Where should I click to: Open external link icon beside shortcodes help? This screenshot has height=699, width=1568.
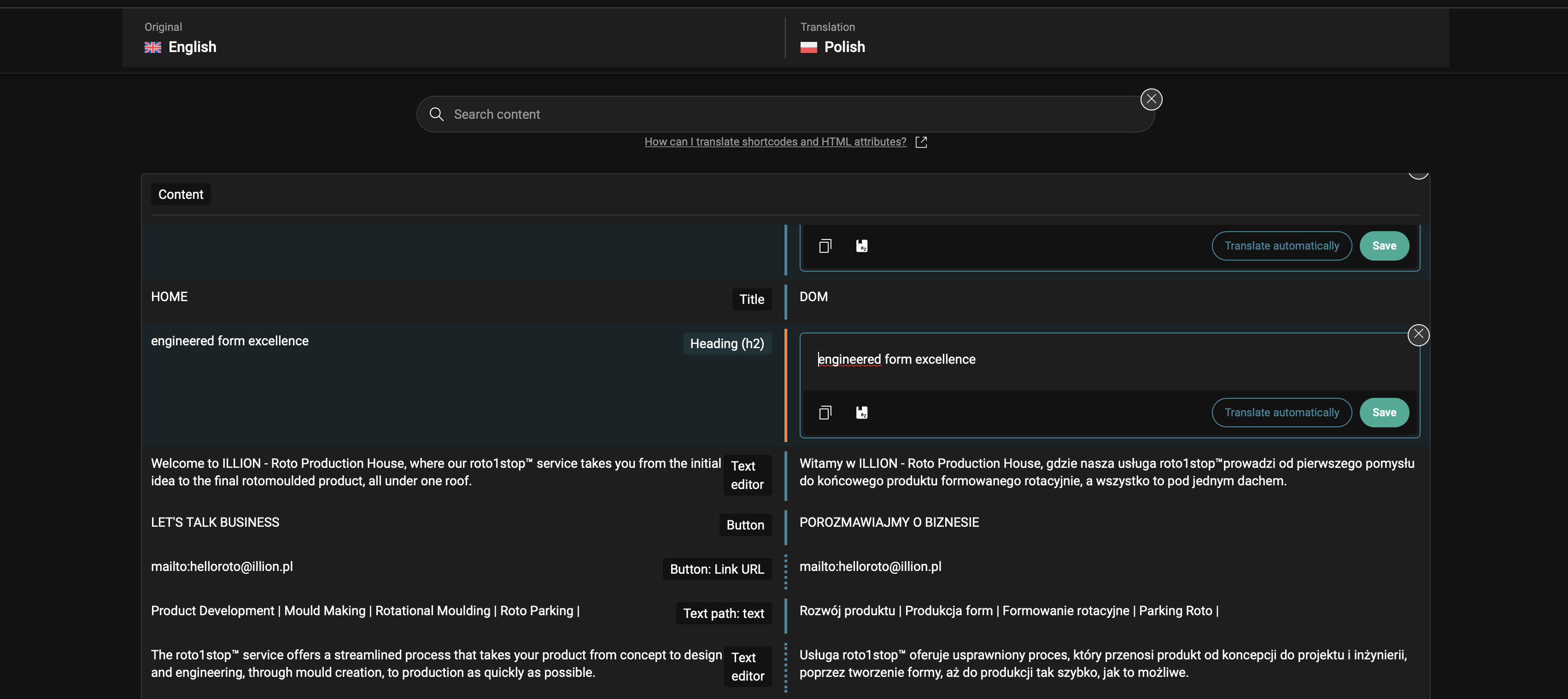pyautogui.click(x=921, y=142)
